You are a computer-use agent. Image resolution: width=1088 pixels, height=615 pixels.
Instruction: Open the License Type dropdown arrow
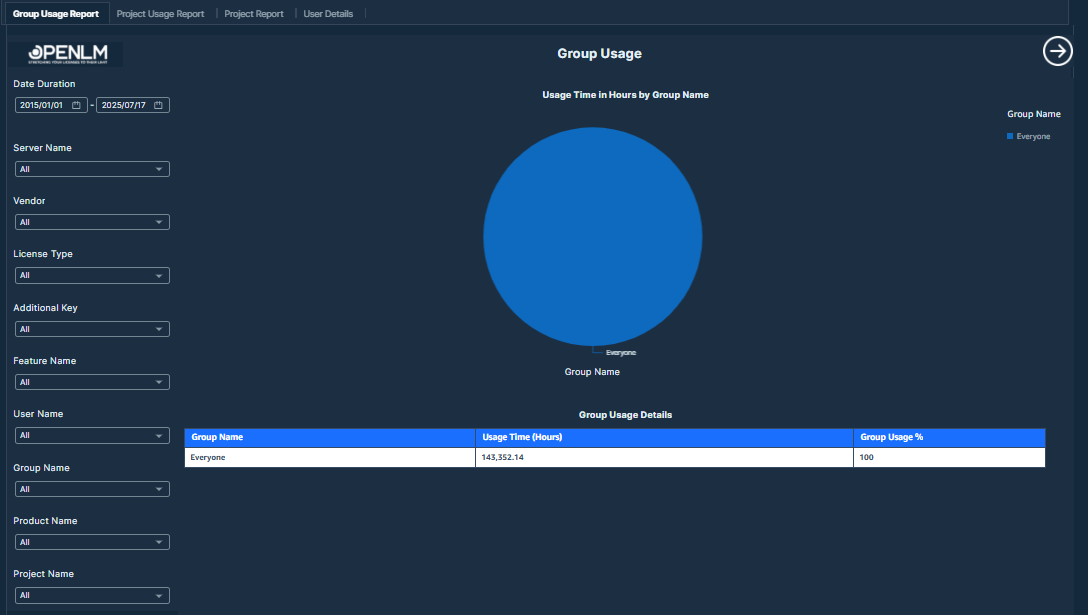click(x=160, y=275)
